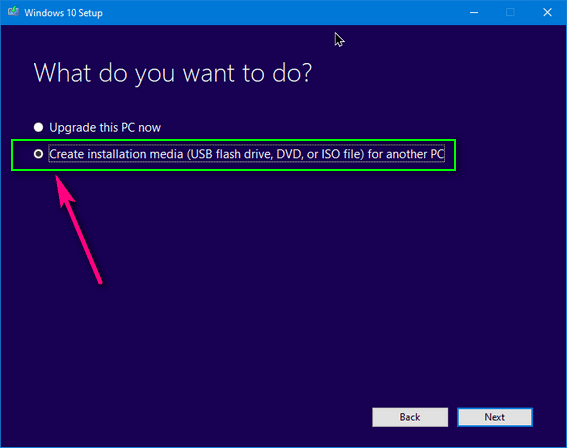Click the words 'for another PC' in the option
Screen dimensions: 567x448
coord(406,154)
